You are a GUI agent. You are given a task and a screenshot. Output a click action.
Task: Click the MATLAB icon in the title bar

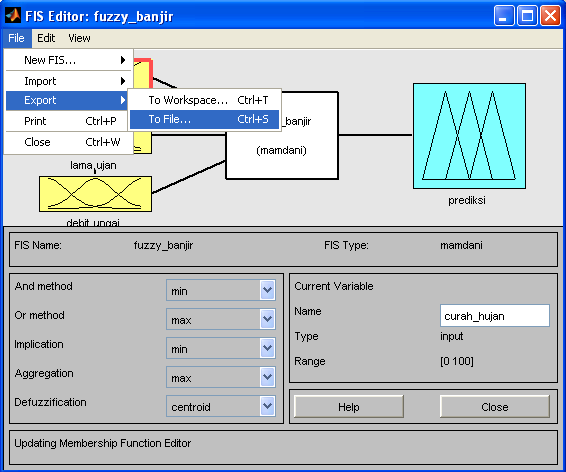click(13, 16)
